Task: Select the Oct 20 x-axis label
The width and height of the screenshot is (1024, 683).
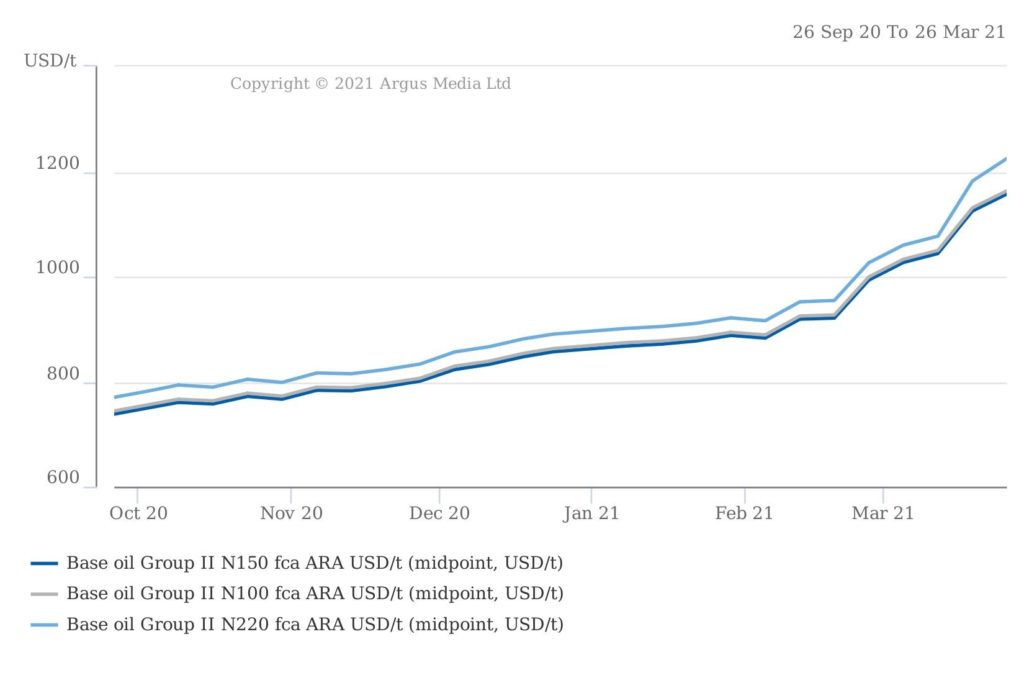Action: [x=139, y=513]
